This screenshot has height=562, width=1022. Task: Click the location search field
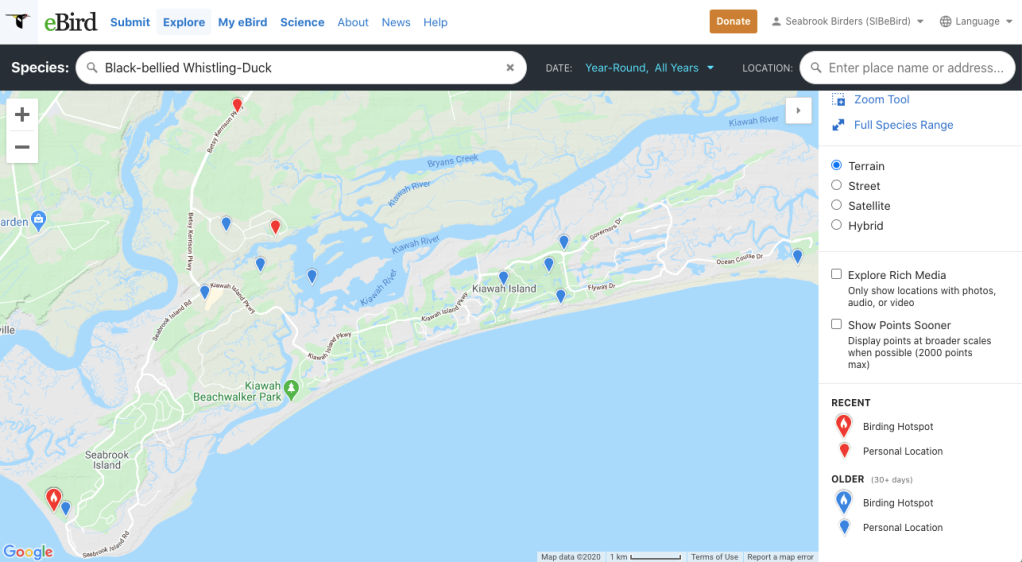point(907,68)
